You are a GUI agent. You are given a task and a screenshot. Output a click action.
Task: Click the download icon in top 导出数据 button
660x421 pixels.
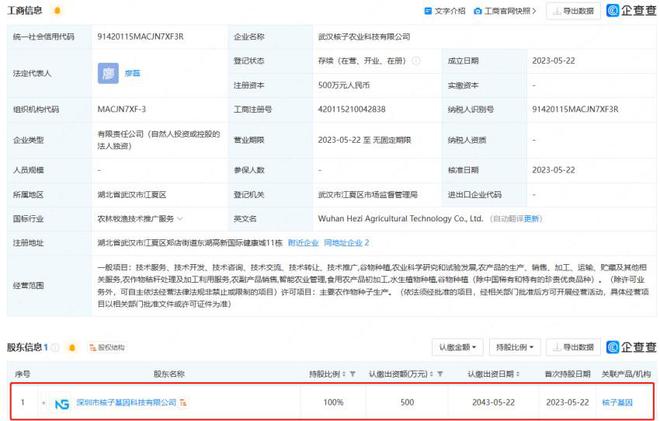[556, 11]
